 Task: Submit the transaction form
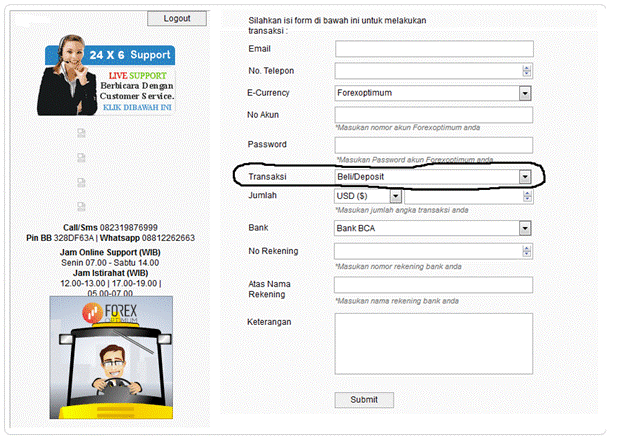click(364, 400)
